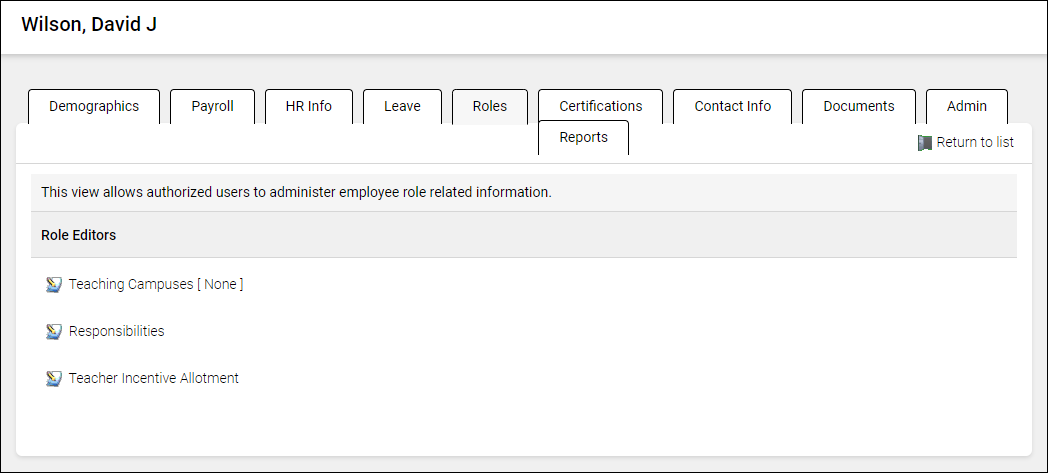Click the employee name Wilson, David J
This screenshot has width=1048, height=473.
(x=89, y=25)
